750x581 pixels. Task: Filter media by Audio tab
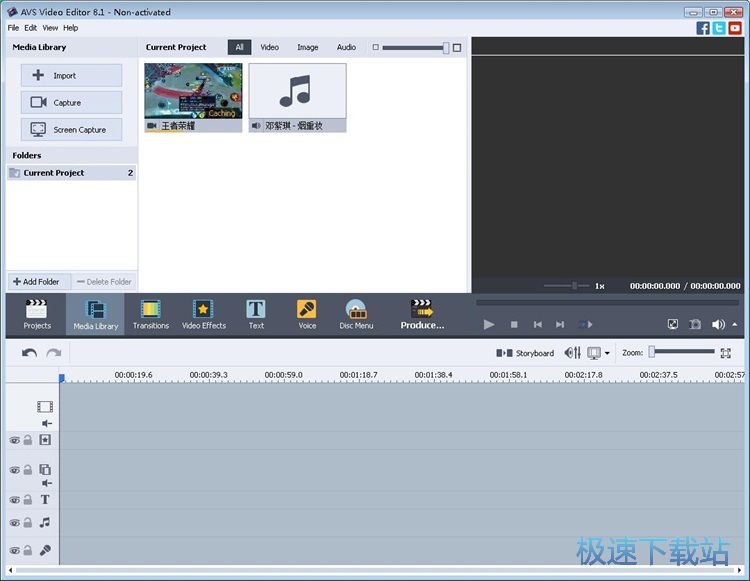tap(346, 47)
